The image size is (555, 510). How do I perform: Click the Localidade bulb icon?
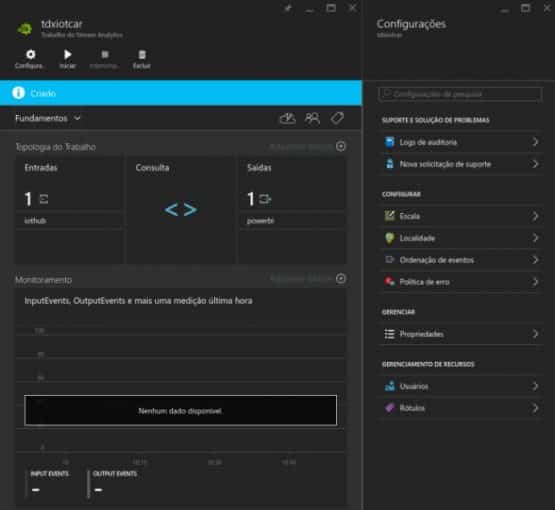tap(389, 238)
